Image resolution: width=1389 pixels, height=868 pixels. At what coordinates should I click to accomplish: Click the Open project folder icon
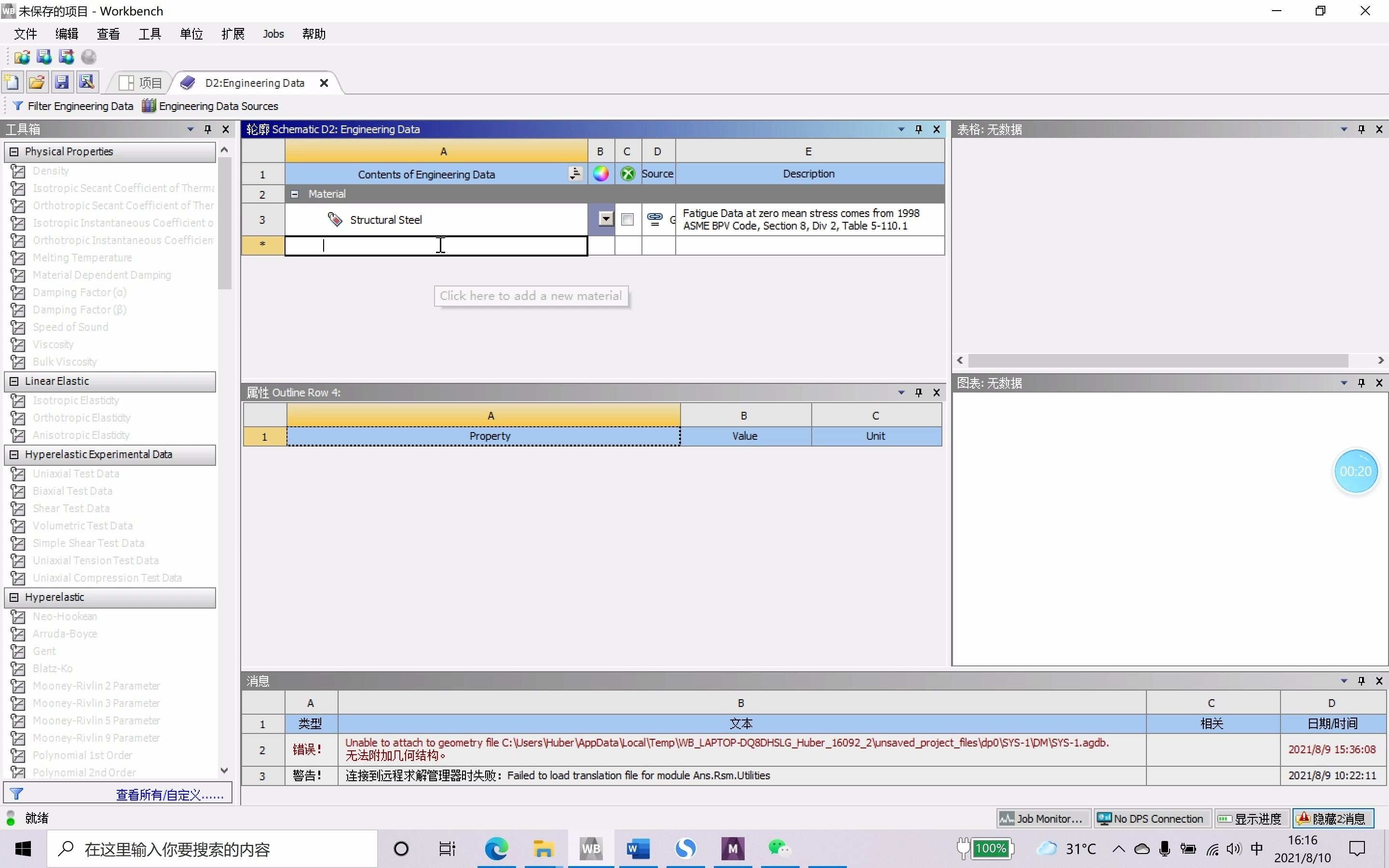pyautogui.click(x=37, y=82)
